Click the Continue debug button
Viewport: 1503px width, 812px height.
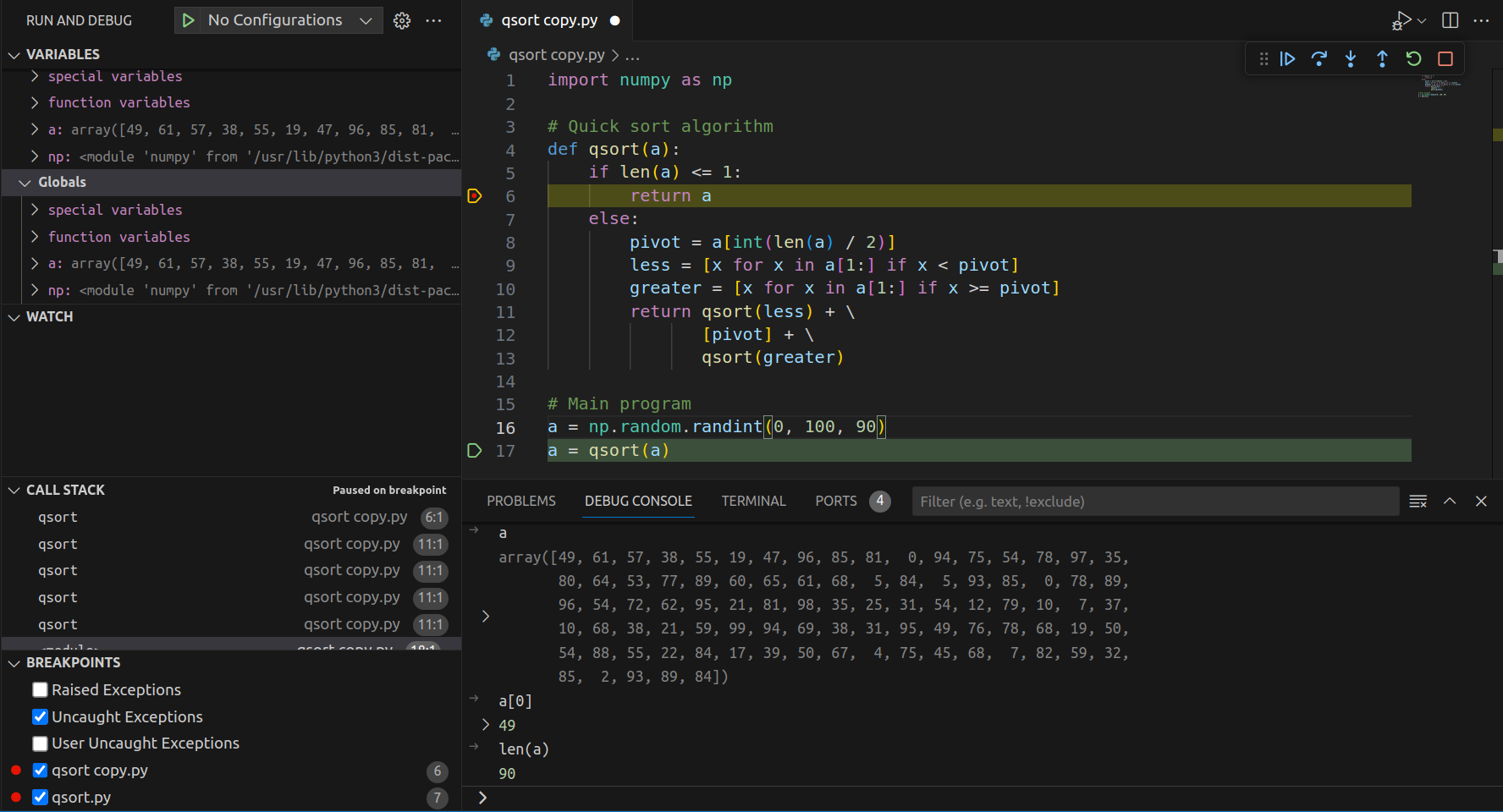pos(1287,58)
